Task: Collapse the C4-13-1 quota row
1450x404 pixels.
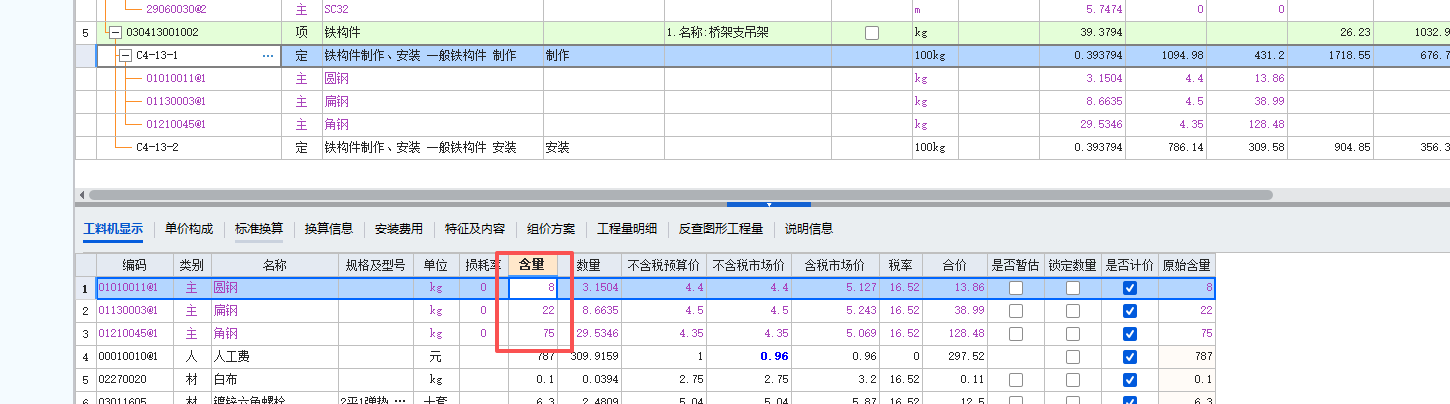Action: coord(126,56)
